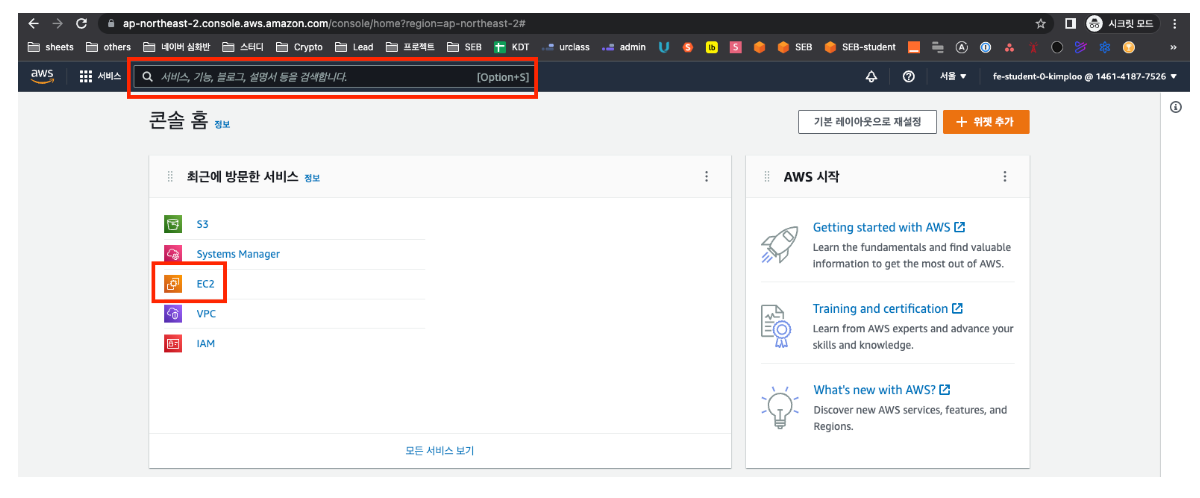Viewport: 1200px width, 498px height.
Task: Go back with browser back arrow
Action: (33, 23)
